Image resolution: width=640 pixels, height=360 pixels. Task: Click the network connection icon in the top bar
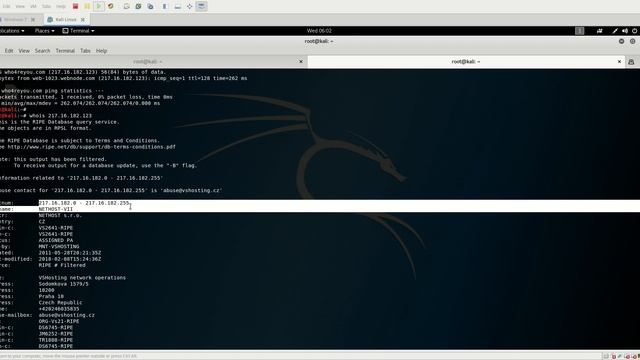click(x=600, y=31)
